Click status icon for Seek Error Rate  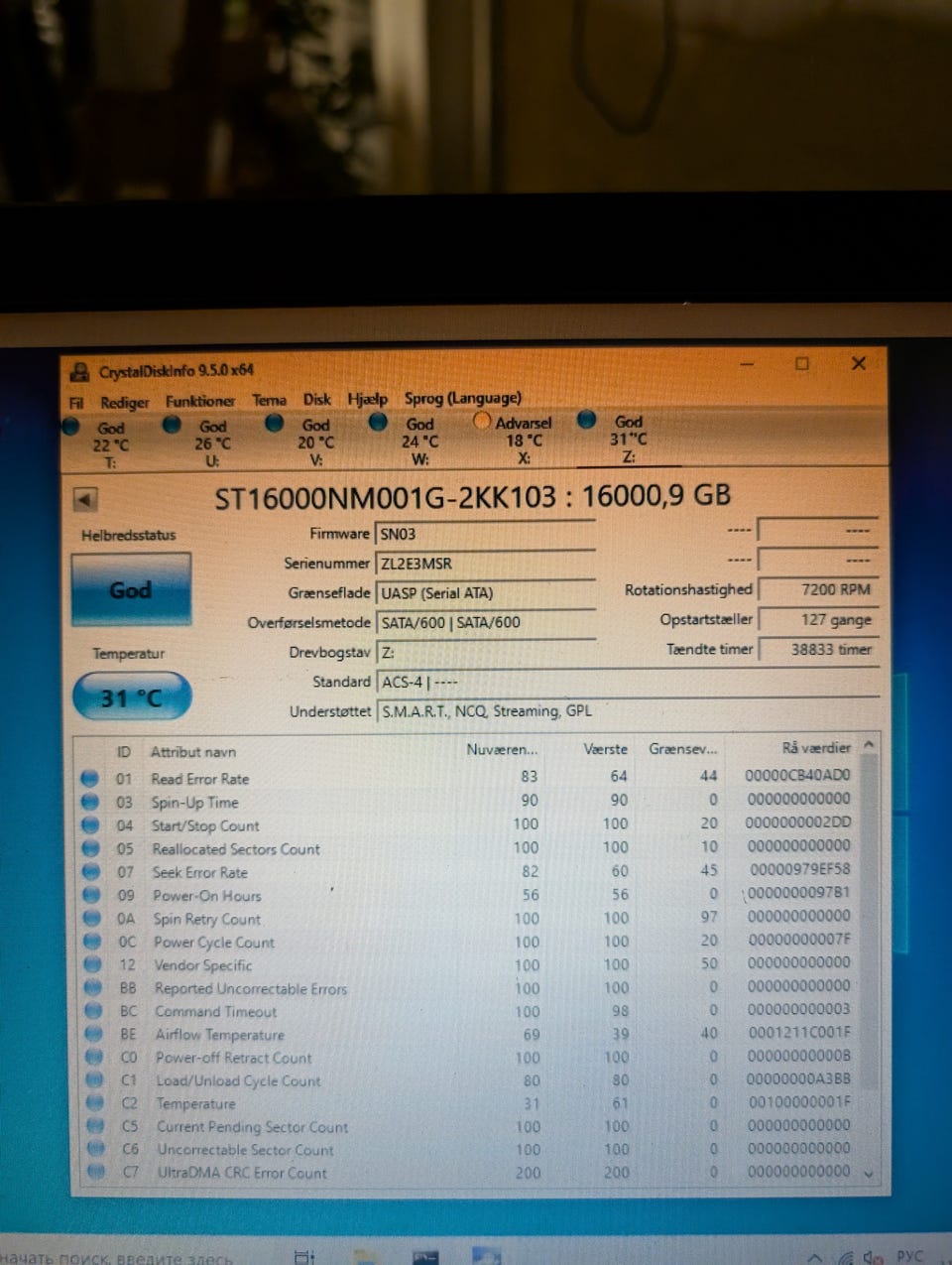pyautogui.click(x=91, y=872)
